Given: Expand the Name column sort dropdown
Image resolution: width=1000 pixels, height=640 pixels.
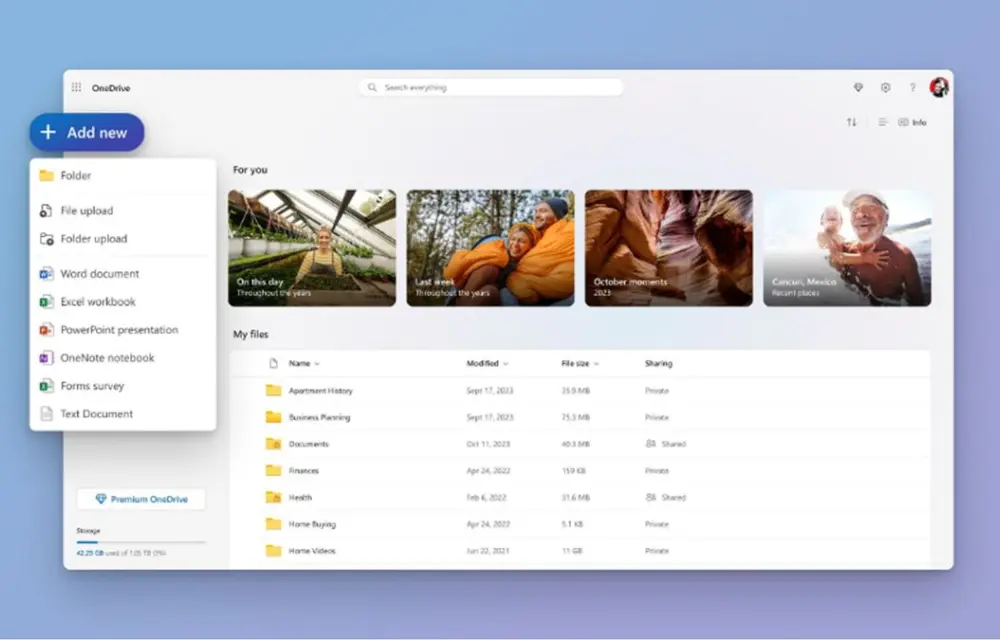Looking at the screenshot, I should (317, 364).
